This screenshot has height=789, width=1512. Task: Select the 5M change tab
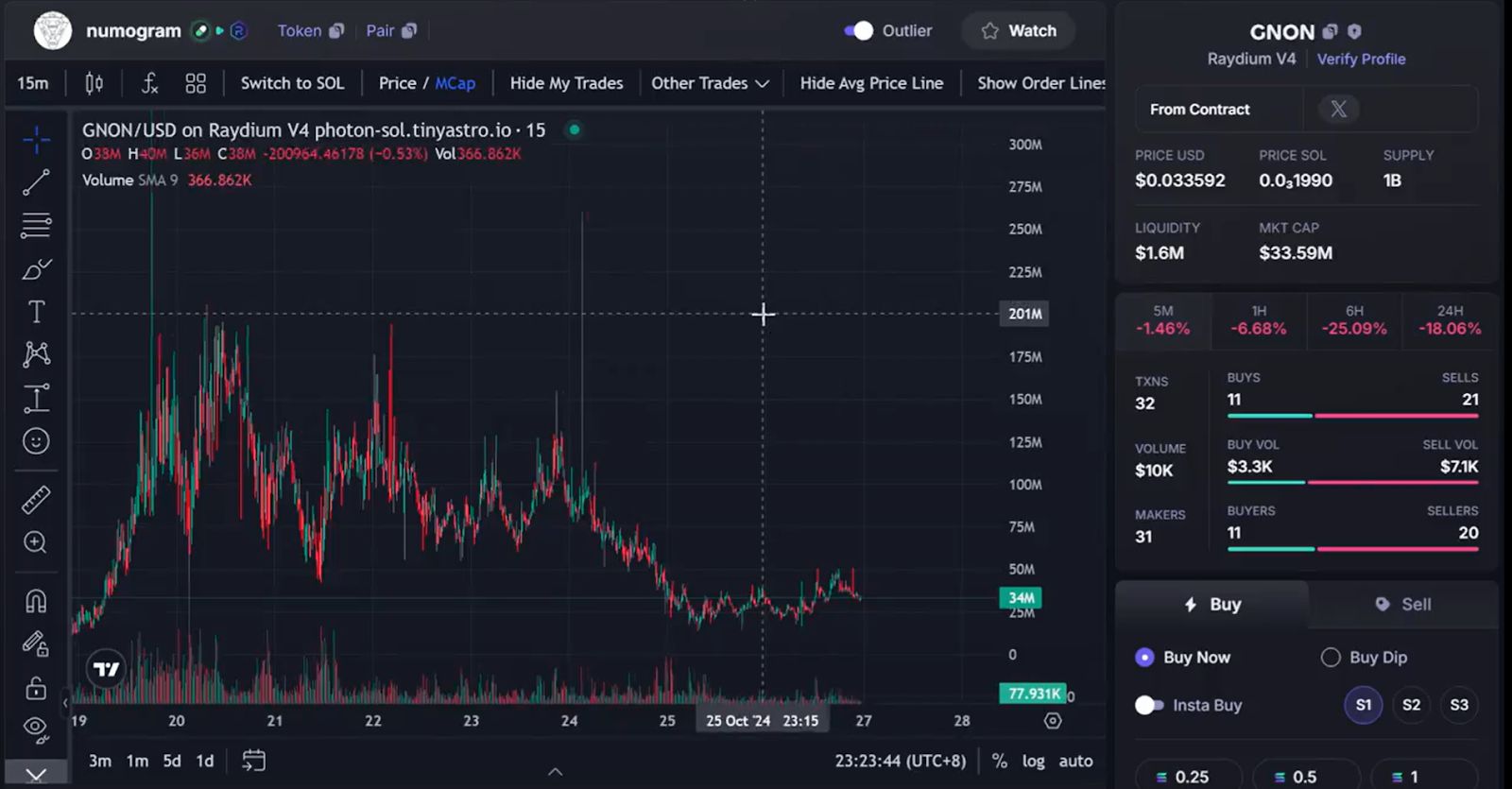coord(1163,320)
